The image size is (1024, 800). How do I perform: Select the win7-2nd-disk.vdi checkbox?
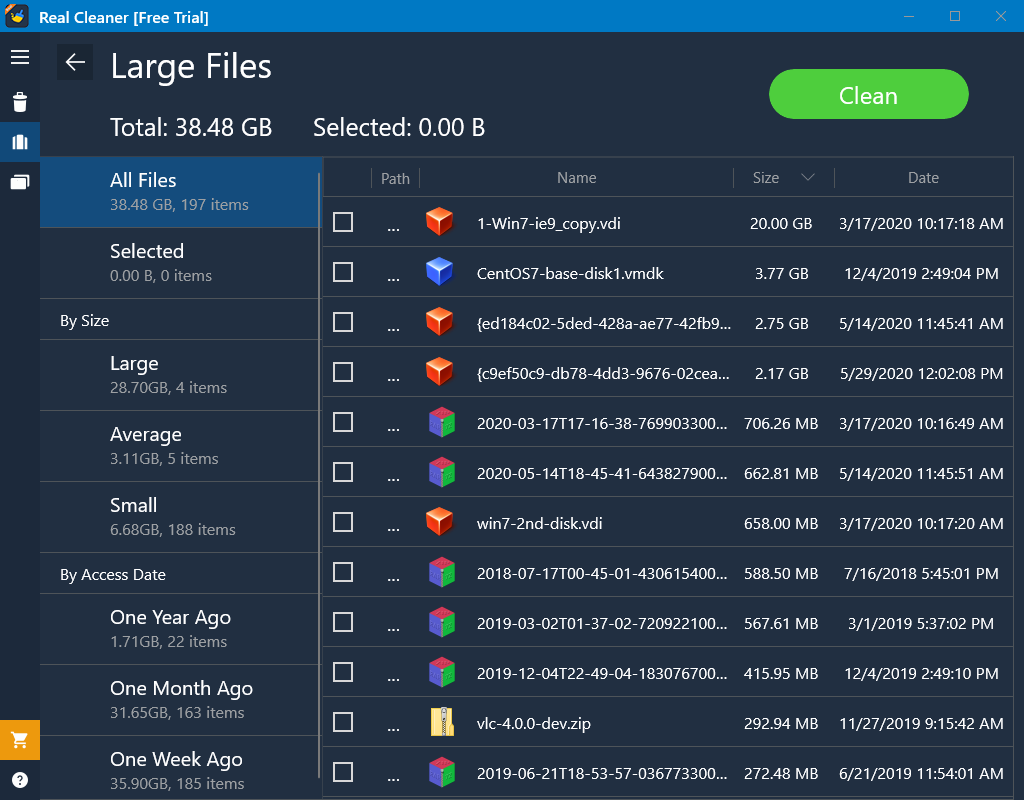[x=343, y=522]
